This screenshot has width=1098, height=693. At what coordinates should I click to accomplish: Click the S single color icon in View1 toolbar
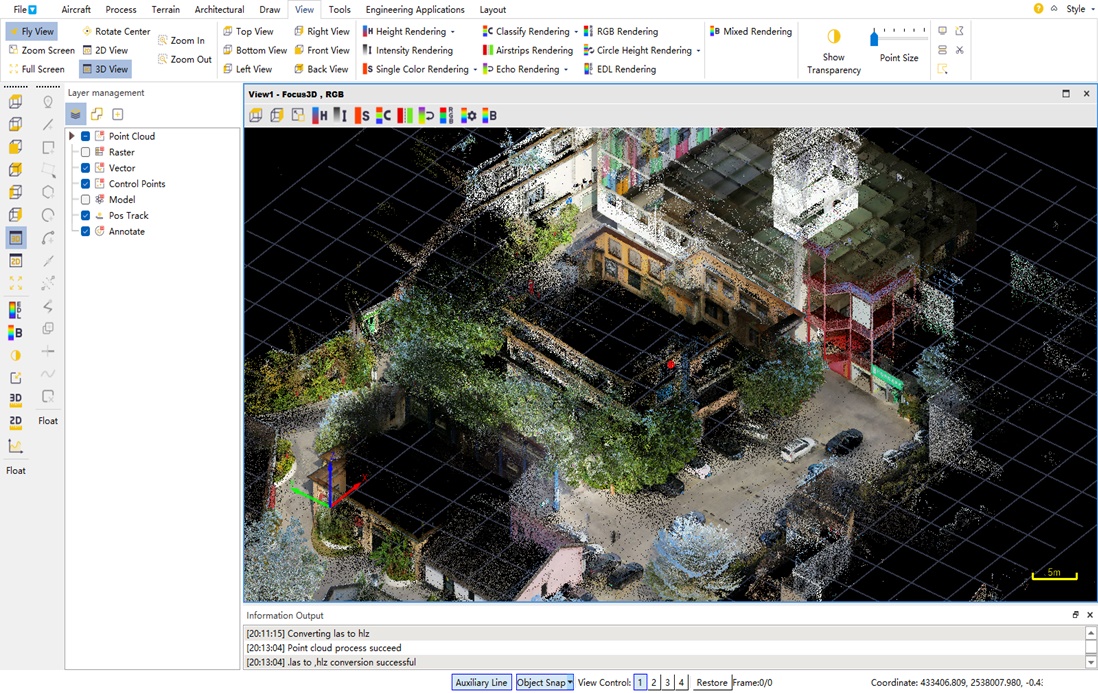[362, 116]
